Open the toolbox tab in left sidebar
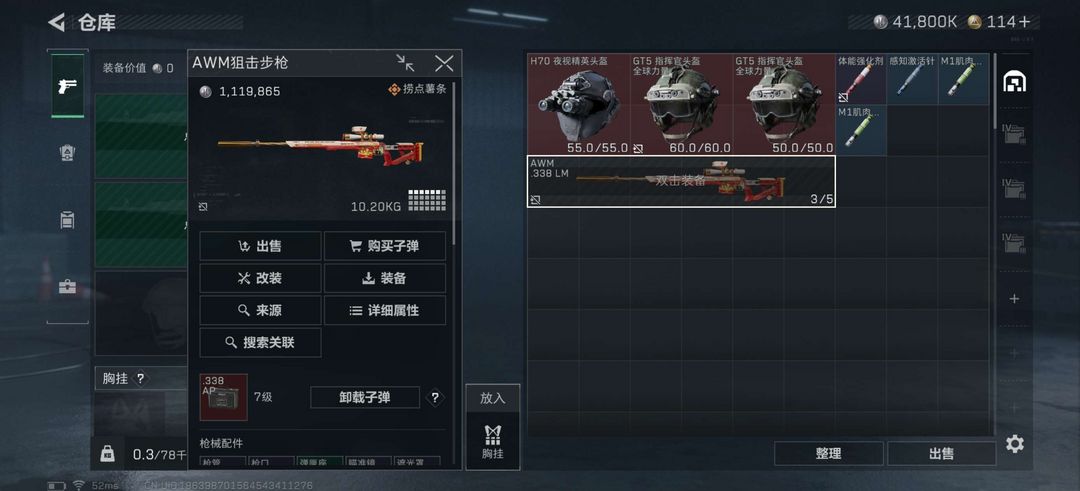Screen dimensions: 1080x491 [68, 286]
